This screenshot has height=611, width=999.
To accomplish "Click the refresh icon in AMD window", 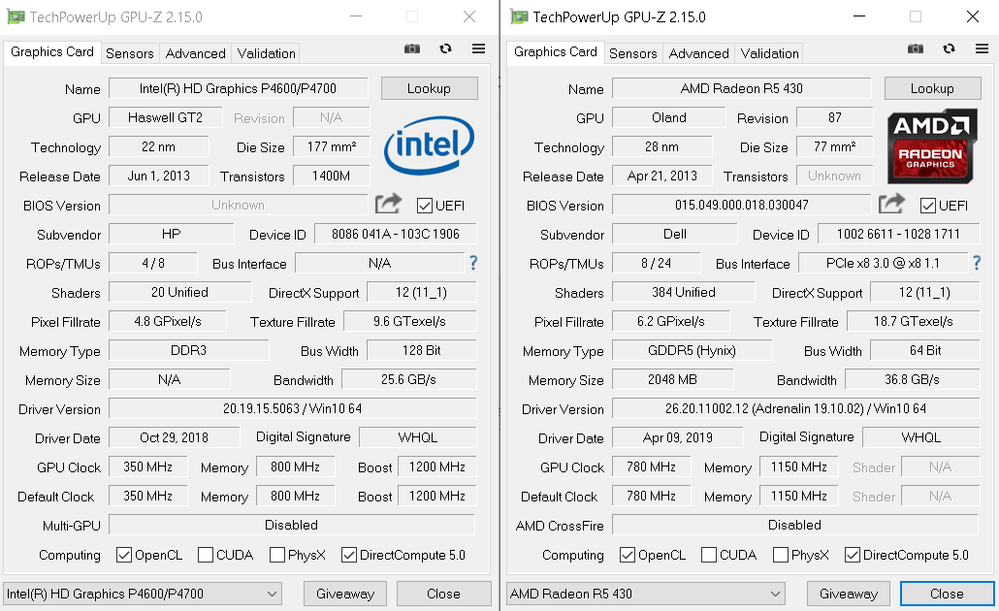I will (949, 48).
